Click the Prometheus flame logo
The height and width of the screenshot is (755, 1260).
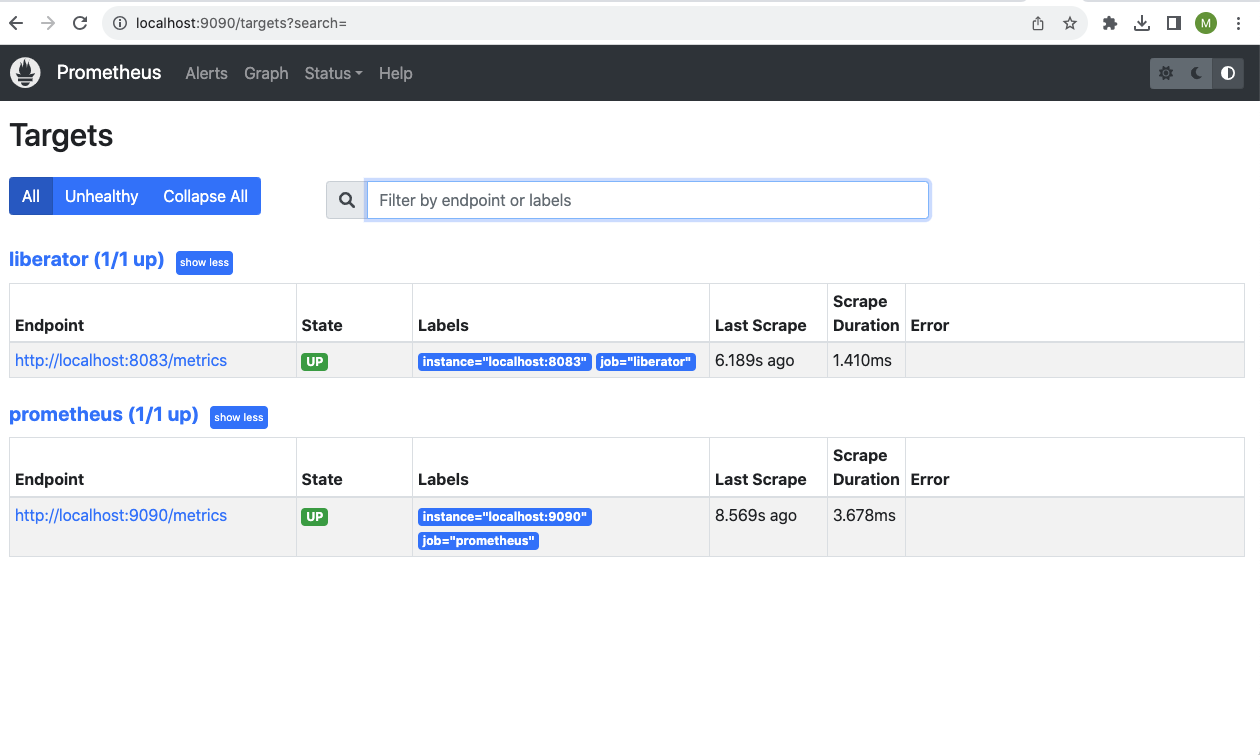pyautogui.click(x=25, y=73)
